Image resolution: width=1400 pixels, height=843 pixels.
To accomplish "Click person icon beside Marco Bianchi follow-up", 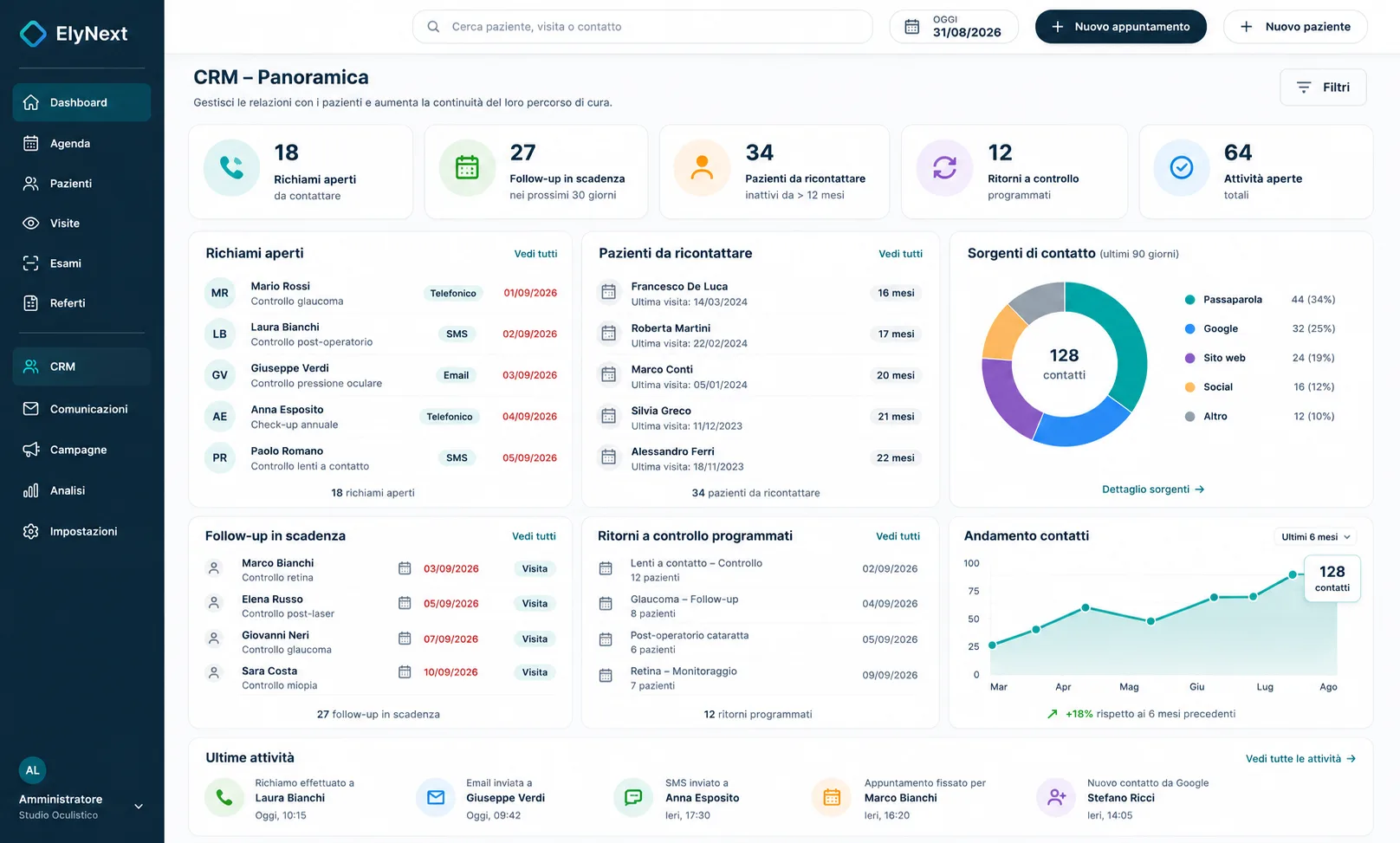I will click(213, 568).
